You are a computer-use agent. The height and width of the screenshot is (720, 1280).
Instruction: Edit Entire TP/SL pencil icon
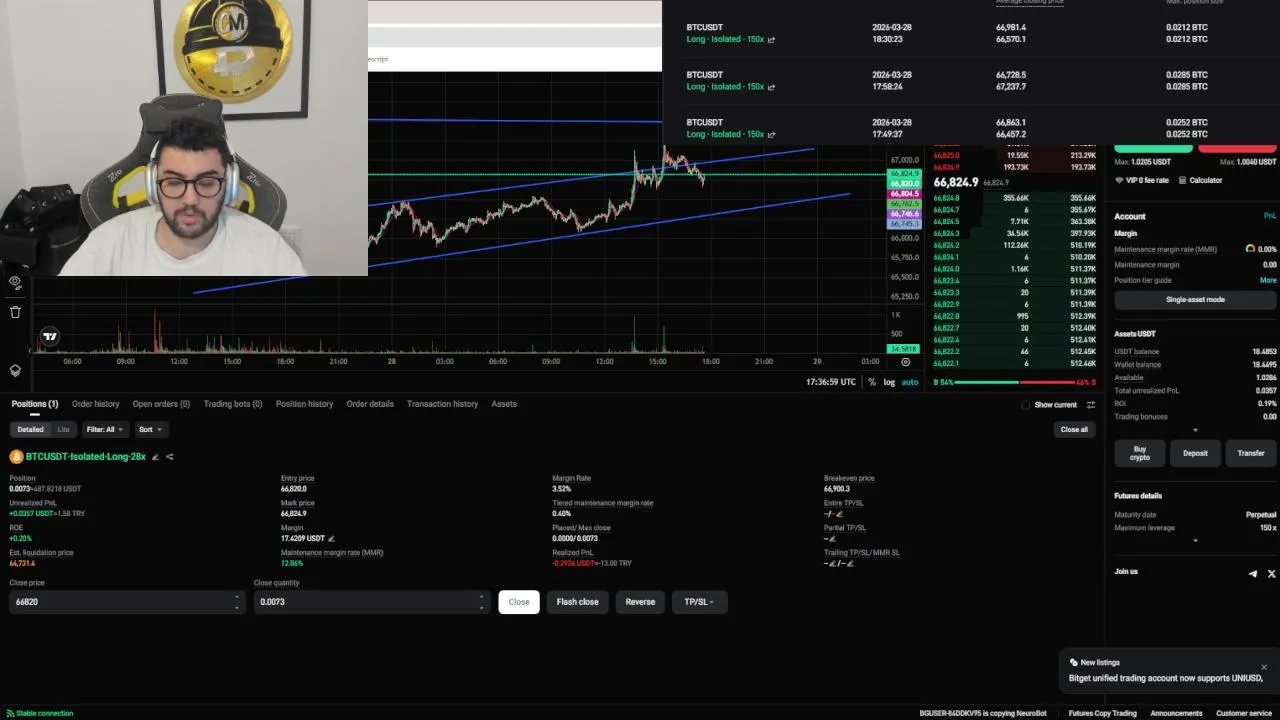point(839,514)
